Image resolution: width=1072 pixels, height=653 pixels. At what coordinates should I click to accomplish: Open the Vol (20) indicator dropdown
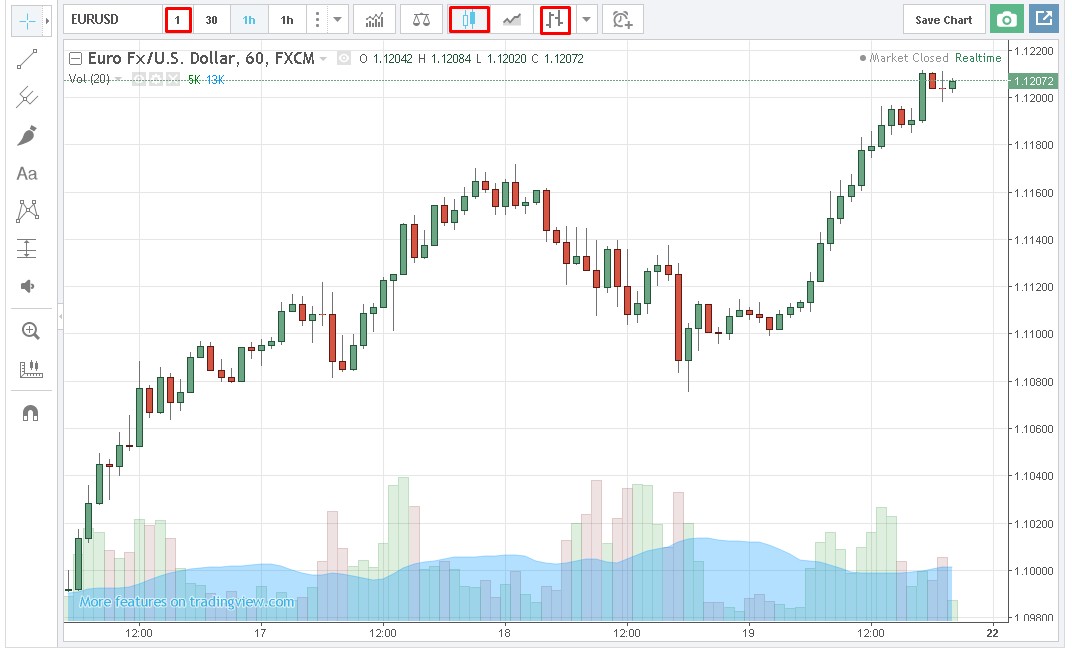(x=118, y=79)
